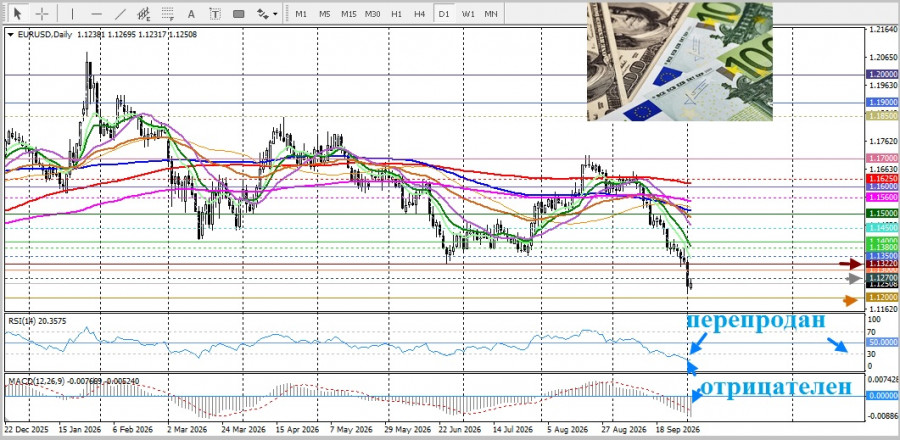This screenshot has width=900, height=440.
Task: Click the 5 Aug 2026 date label
Action: click(x=568, y=429)
